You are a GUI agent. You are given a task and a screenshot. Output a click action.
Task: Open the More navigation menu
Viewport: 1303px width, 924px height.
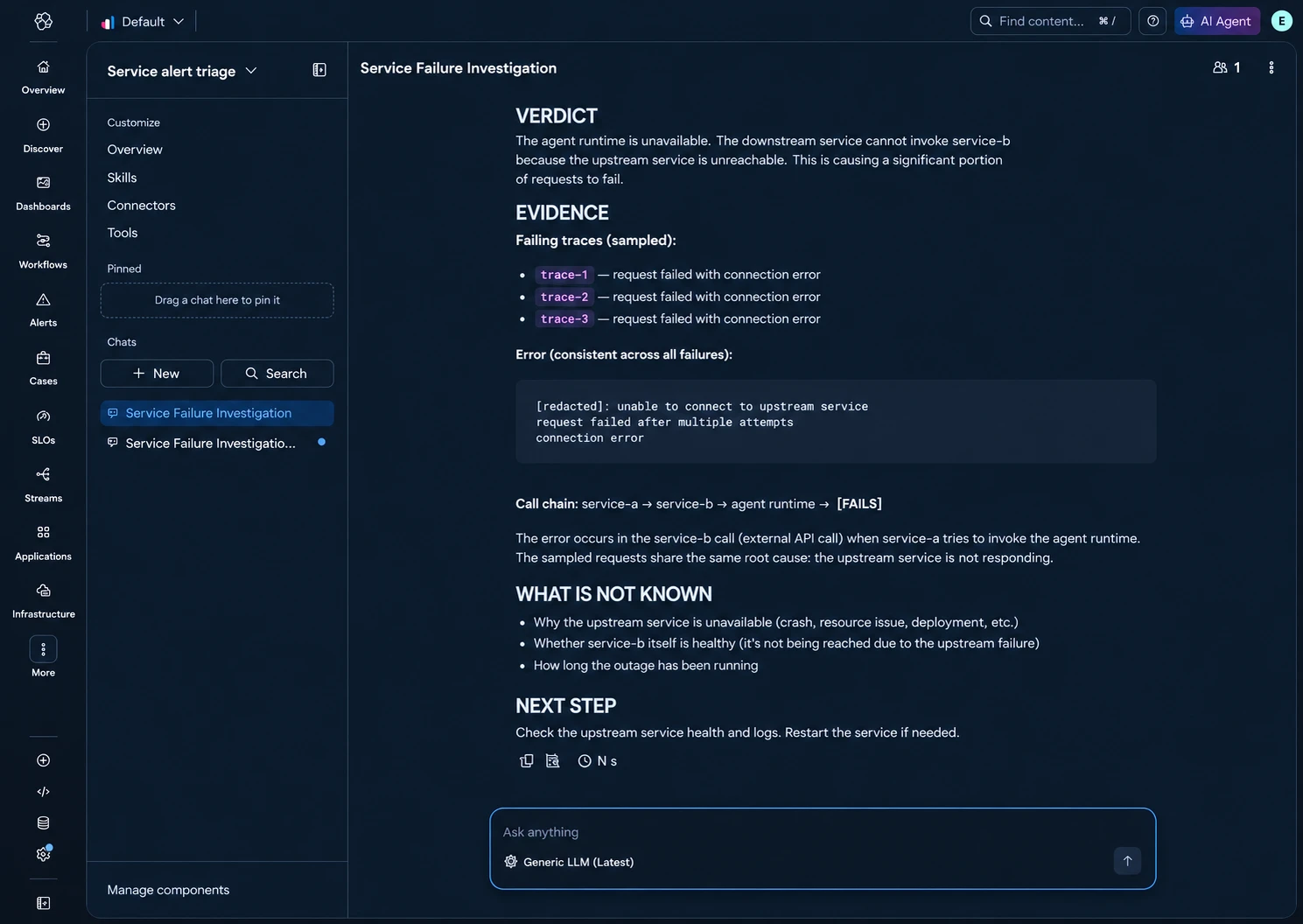tap(43, 657)
